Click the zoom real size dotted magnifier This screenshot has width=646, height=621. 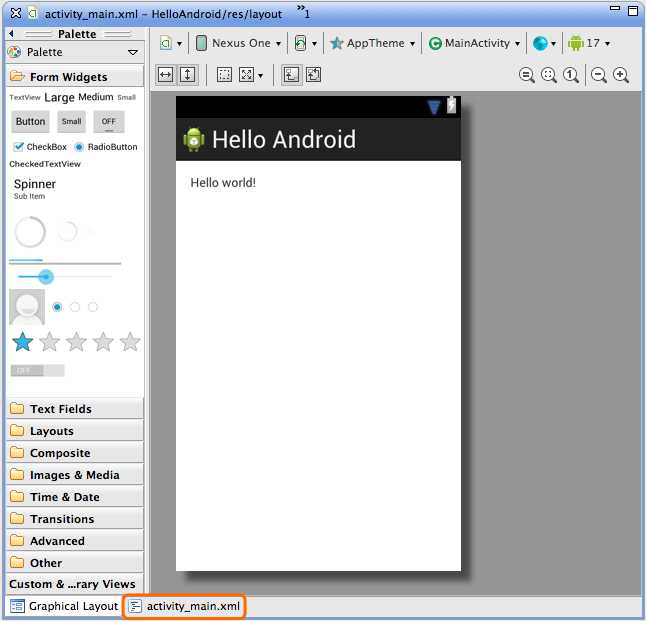tap(549, 75)
